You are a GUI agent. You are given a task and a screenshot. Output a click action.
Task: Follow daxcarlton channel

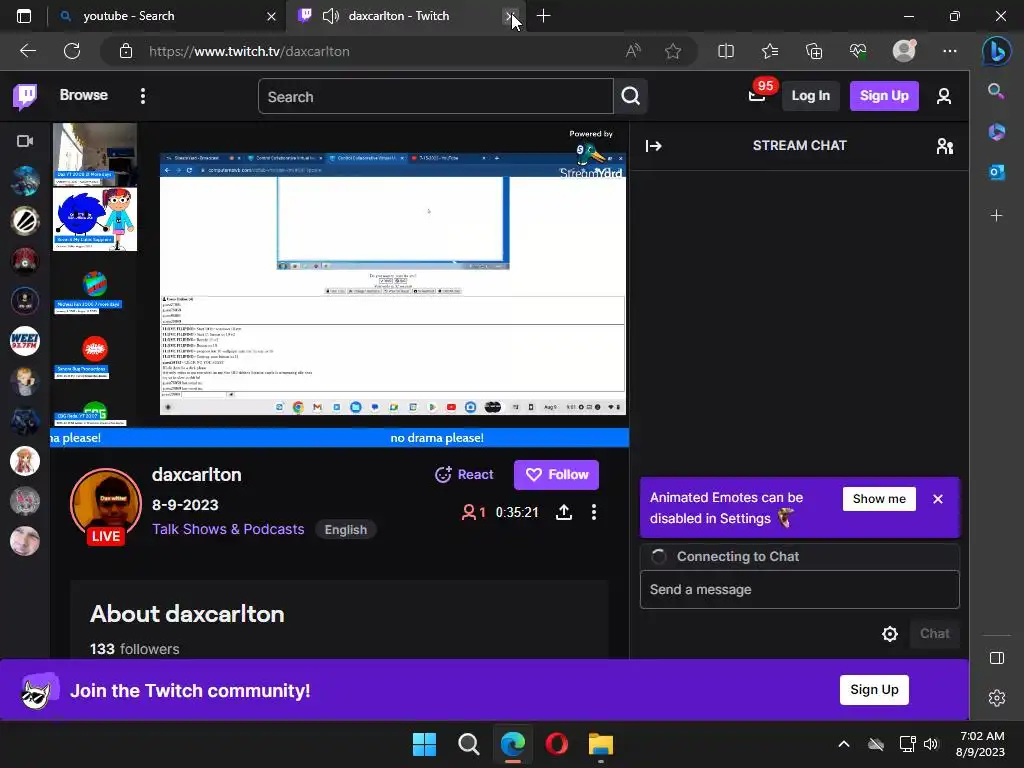[x=556, y=475]
